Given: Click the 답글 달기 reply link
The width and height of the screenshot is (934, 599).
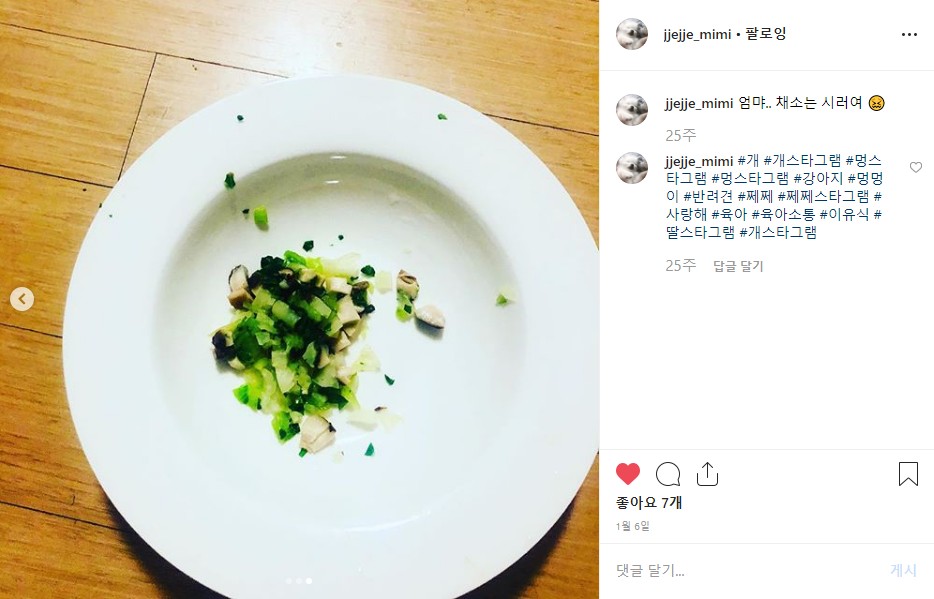Looking at the screenshot, I should click(738, 266).
